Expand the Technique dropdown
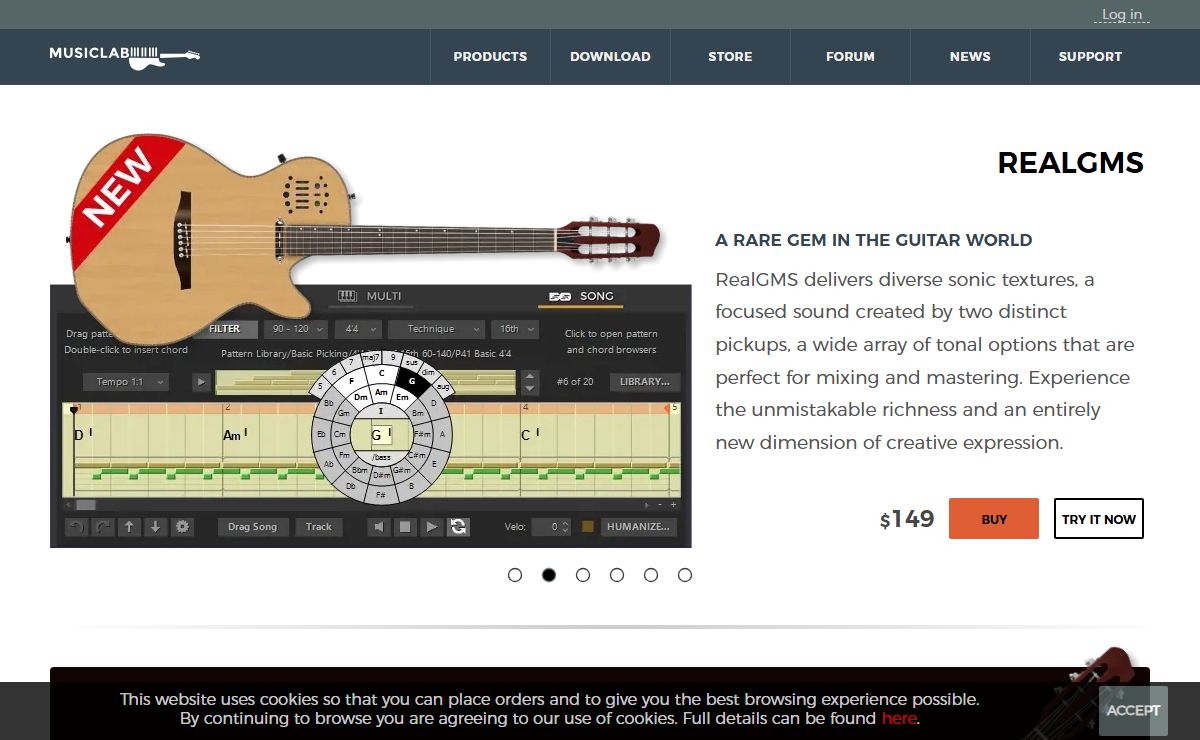1200x740 pixels. (x=436, y=329)
